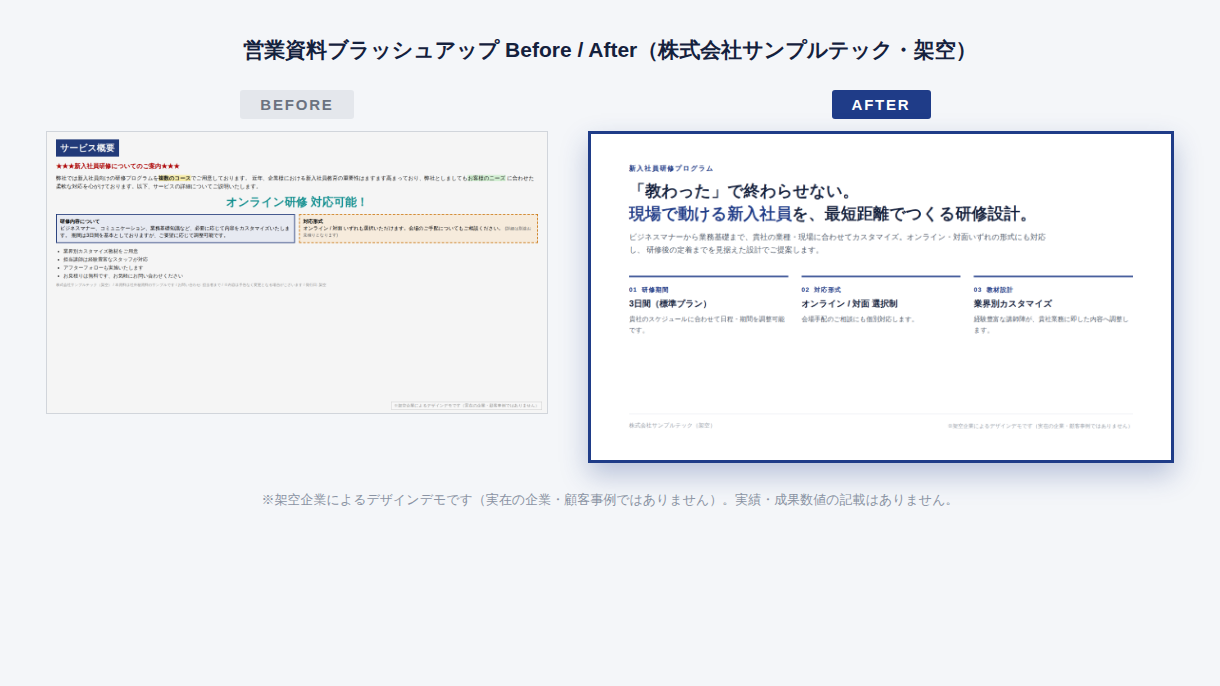Click the お客様のニーズ green highlighted text

tap(486, 178)
